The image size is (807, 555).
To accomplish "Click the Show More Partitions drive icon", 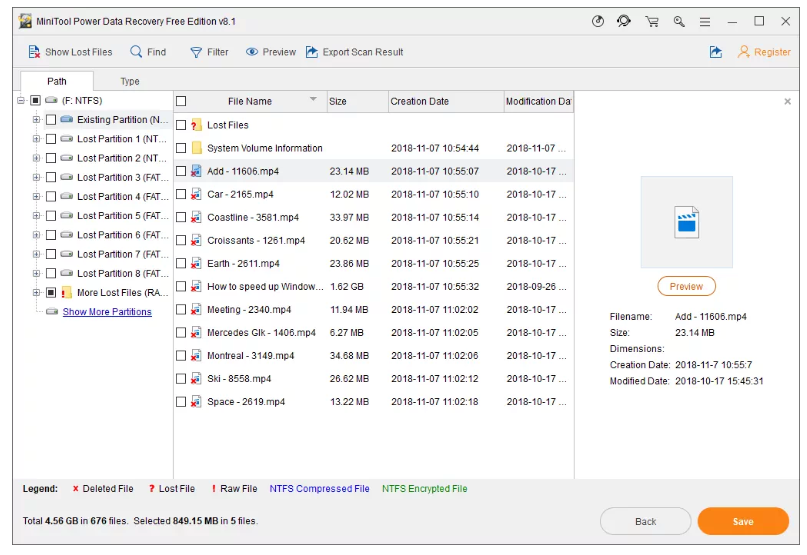I will 52,312.
